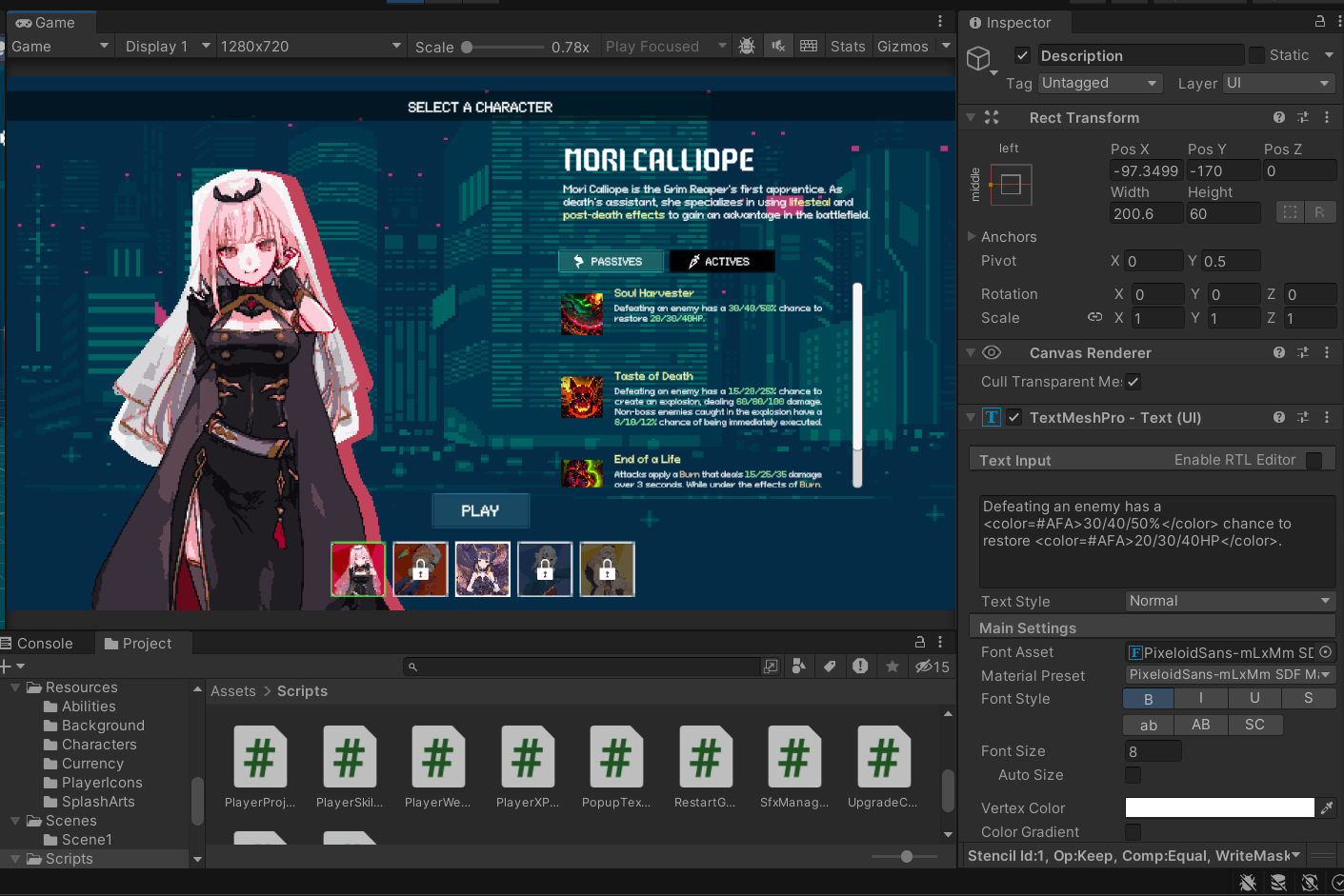Toggle Rect Transform blueprint mode button

click(1290, 212)
